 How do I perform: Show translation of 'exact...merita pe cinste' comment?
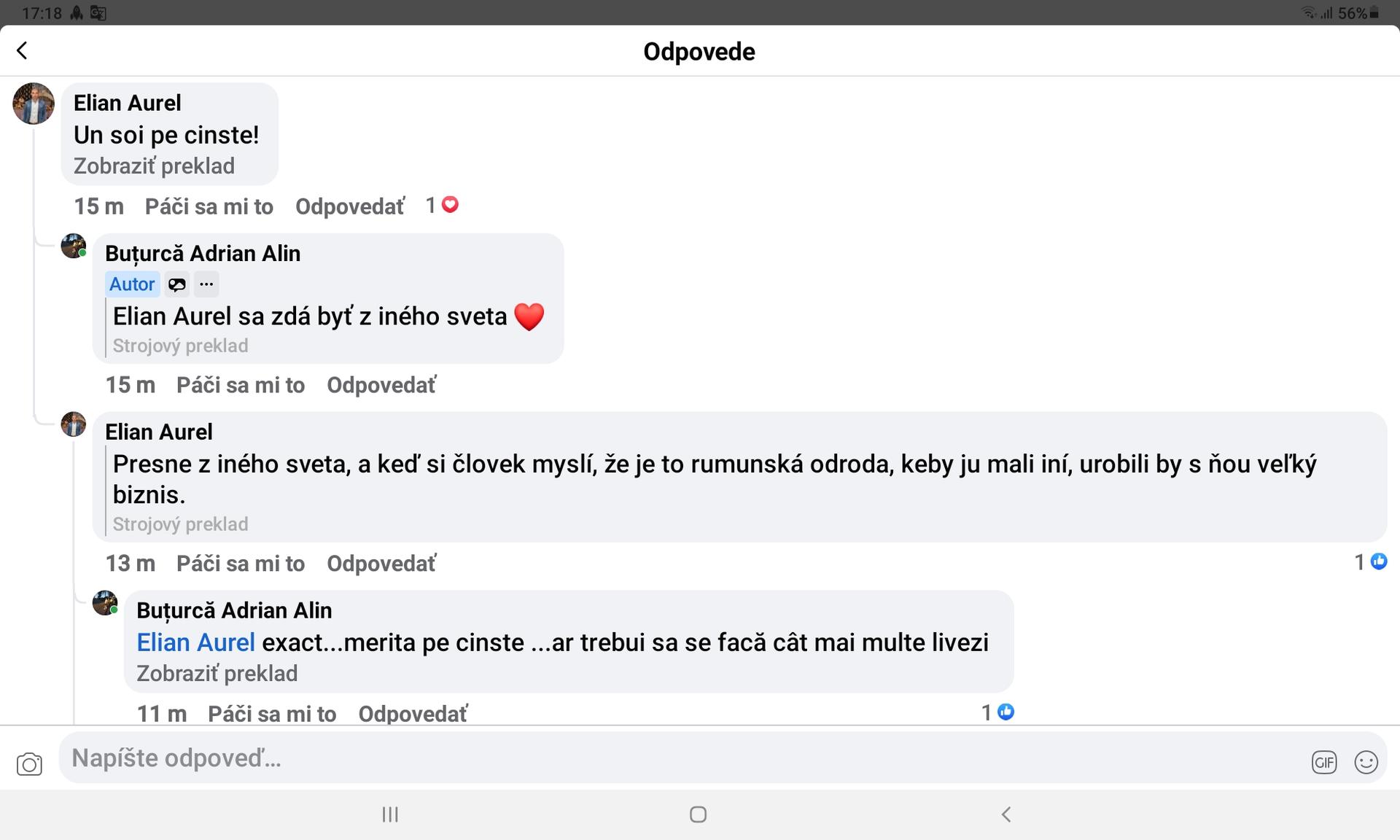click(217, 673)
